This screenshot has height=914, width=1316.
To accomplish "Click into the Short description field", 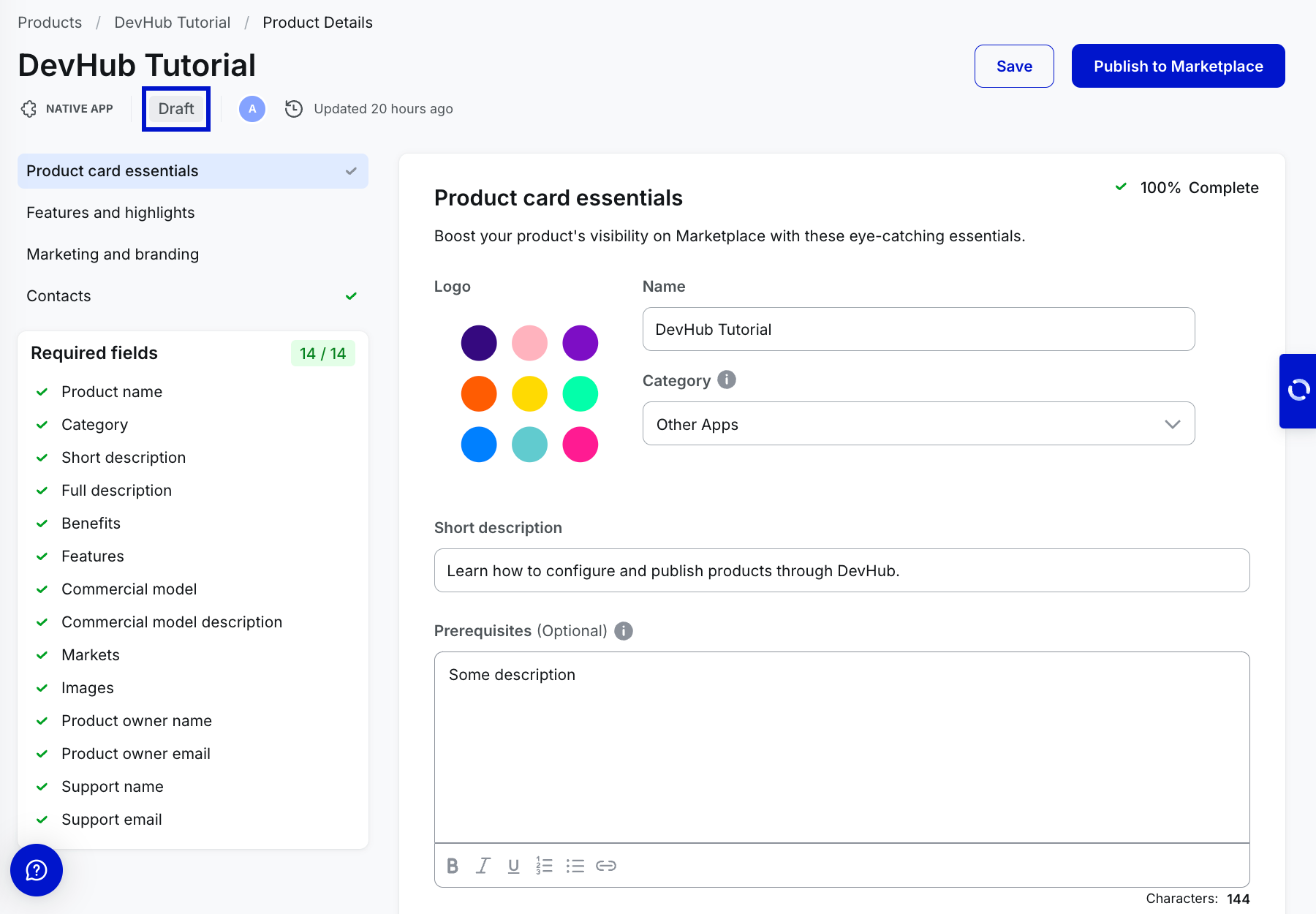I will point(842,571).
